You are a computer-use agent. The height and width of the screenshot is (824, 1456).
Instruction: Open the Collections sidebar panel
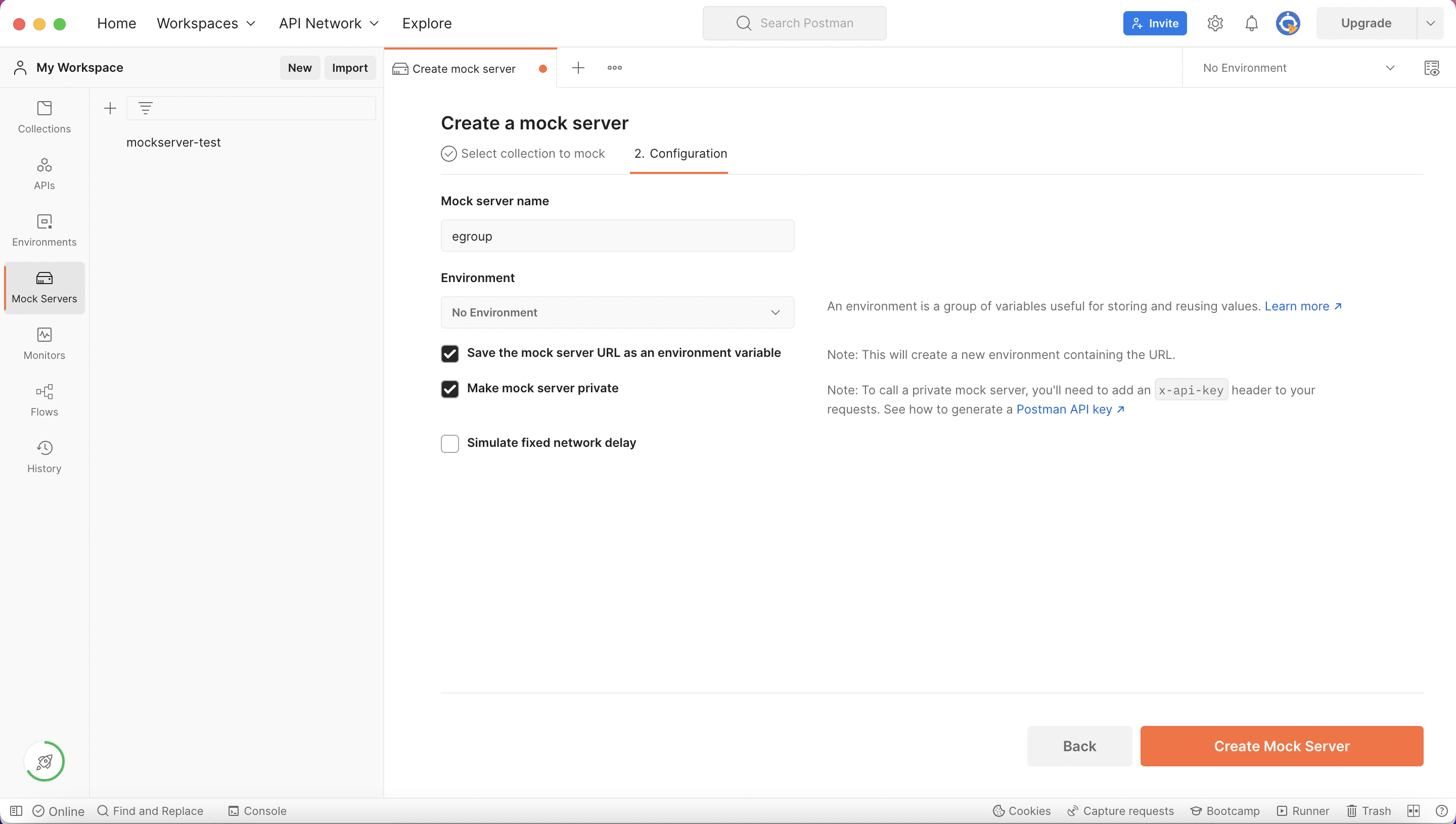(x=43, y=117)
